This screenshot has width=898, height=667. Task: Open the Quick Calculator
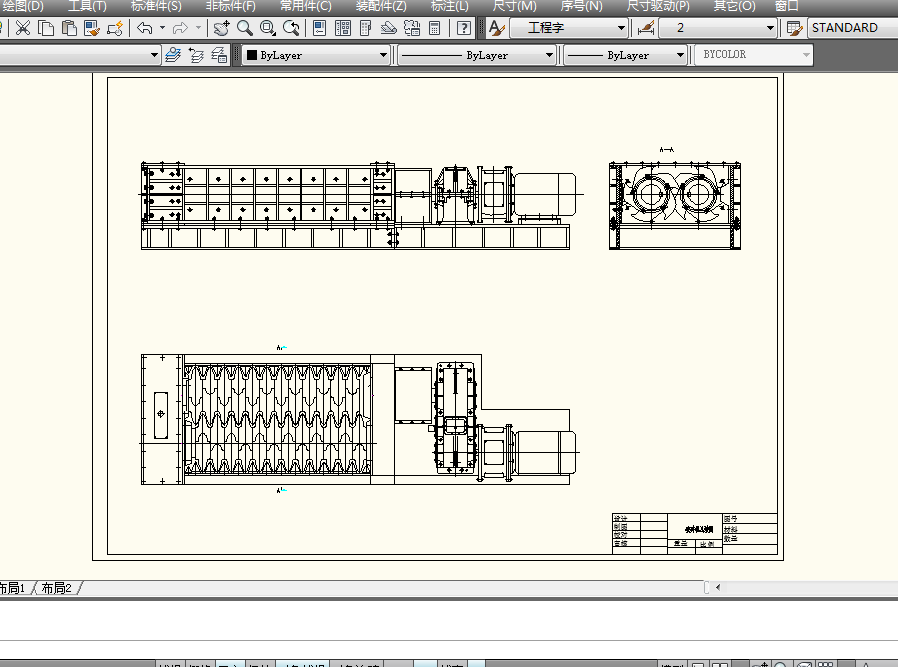click(x=434, y=28)
